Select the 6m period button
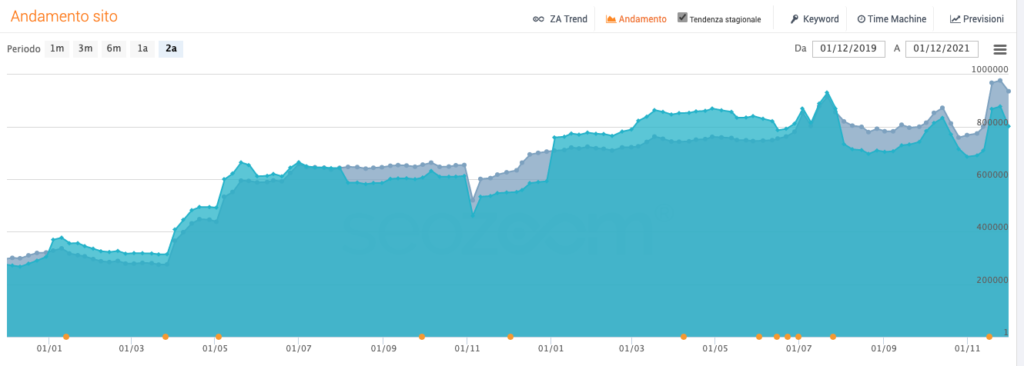Screen dimensions: 1024x366 coord(114,49)
